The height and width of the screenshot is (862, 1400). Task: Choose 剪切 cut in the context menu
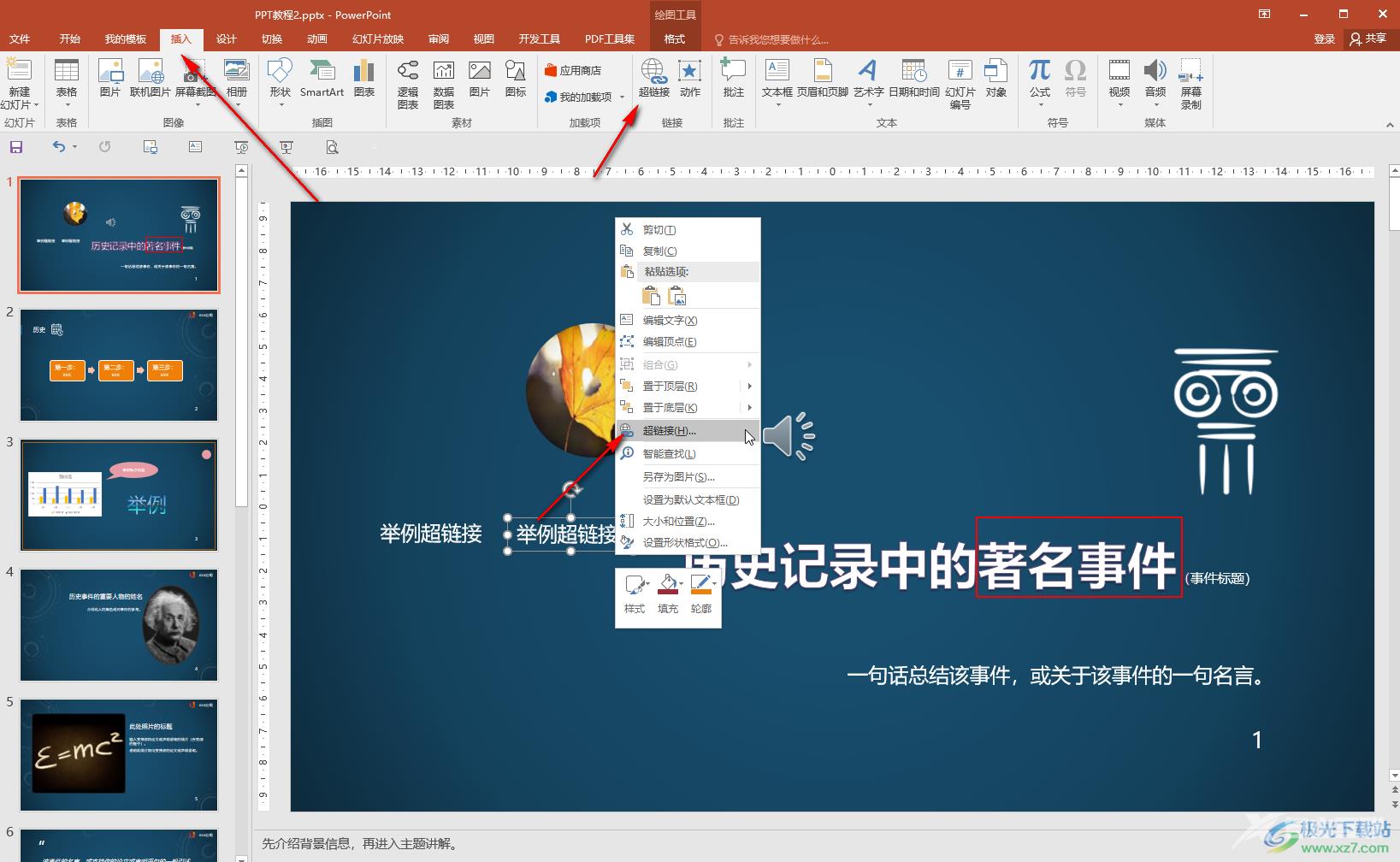pos(688,230)
